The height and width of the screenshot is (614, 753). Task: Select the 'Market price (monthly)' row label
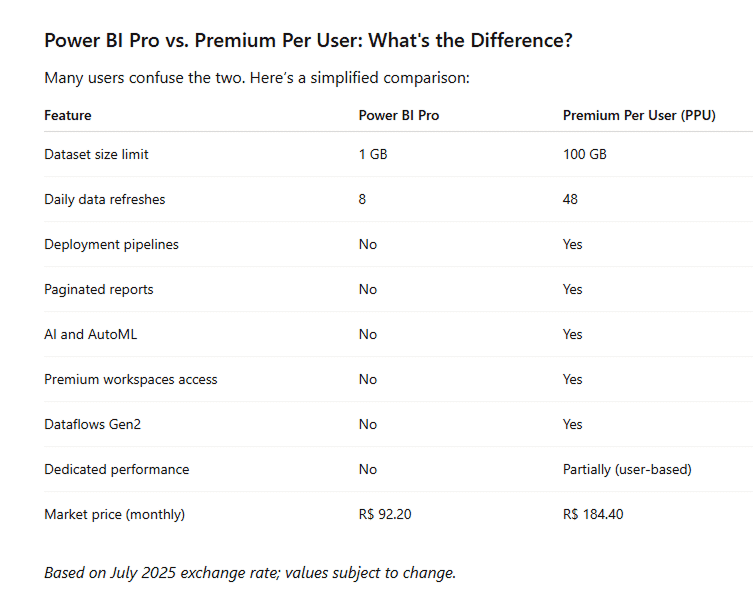click(115, 514)
